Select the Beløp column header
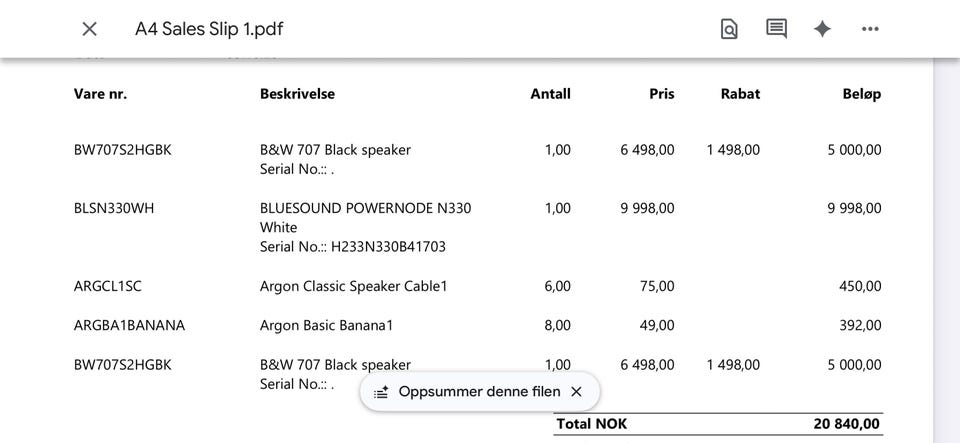This screenshot has width=960, height=443. click(x=861, y=94)
